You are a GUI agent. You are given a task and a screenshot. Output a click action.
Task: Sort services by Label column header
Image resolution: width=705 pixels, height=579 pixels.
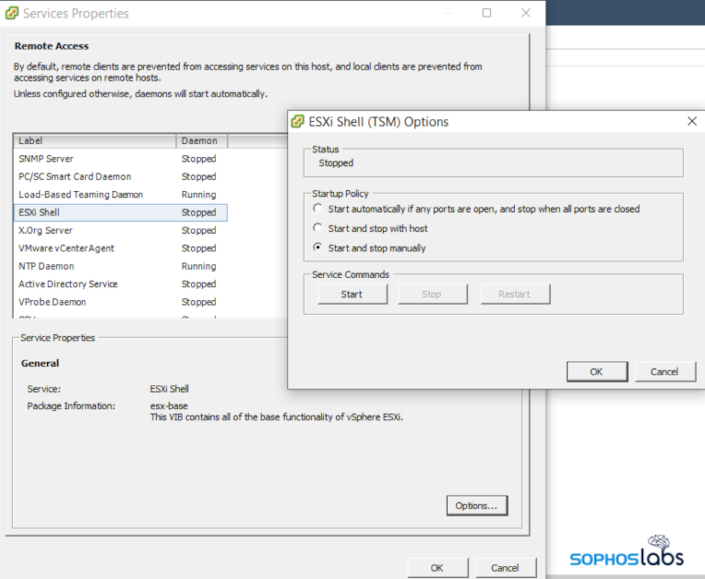[x=95, y=141]
